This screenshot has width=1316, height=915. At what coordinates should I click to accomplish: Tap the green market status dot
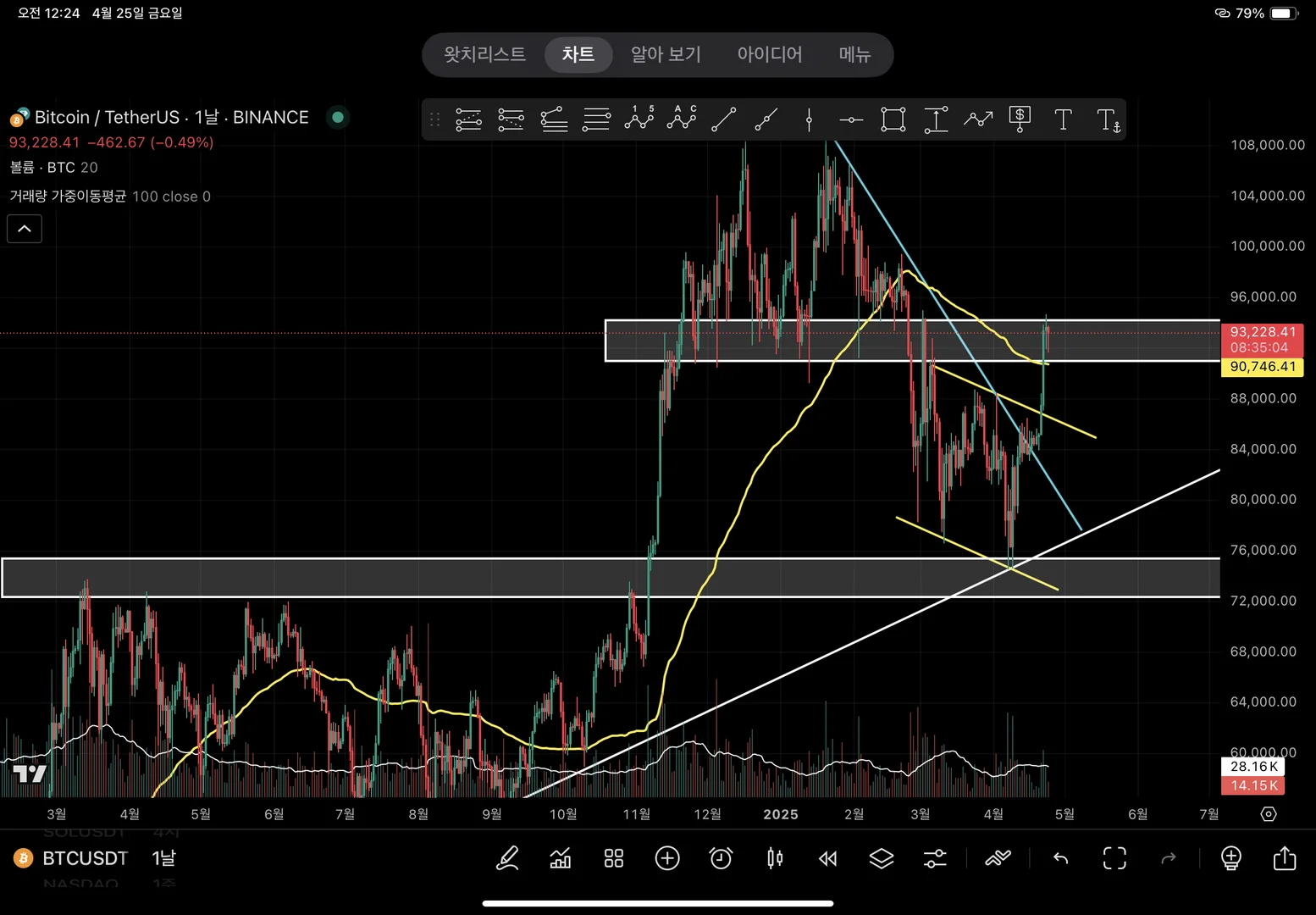coord(338,117)
